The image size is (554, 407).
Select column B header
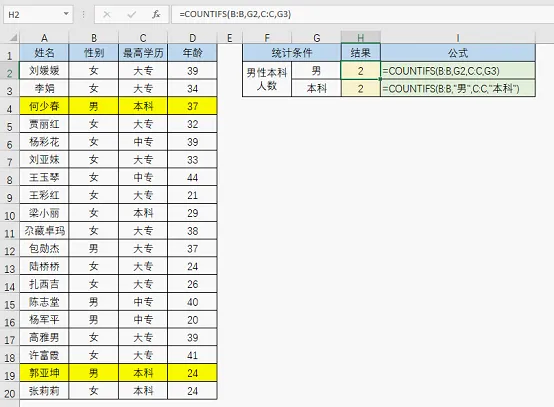94,38
